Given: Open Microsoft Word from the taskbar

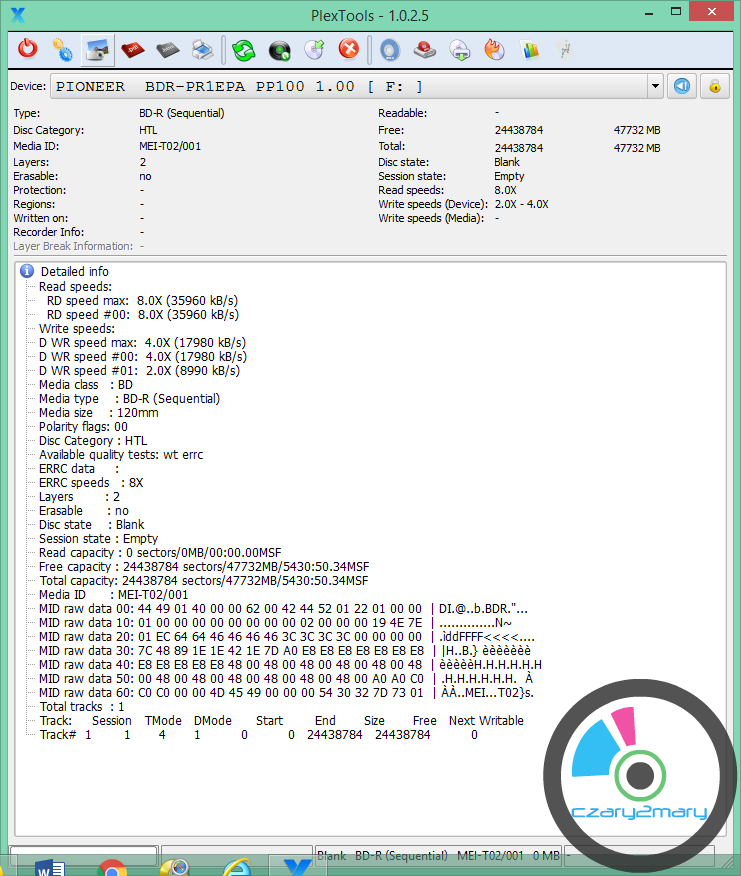Looking at the screenshot, I should 49,866.
